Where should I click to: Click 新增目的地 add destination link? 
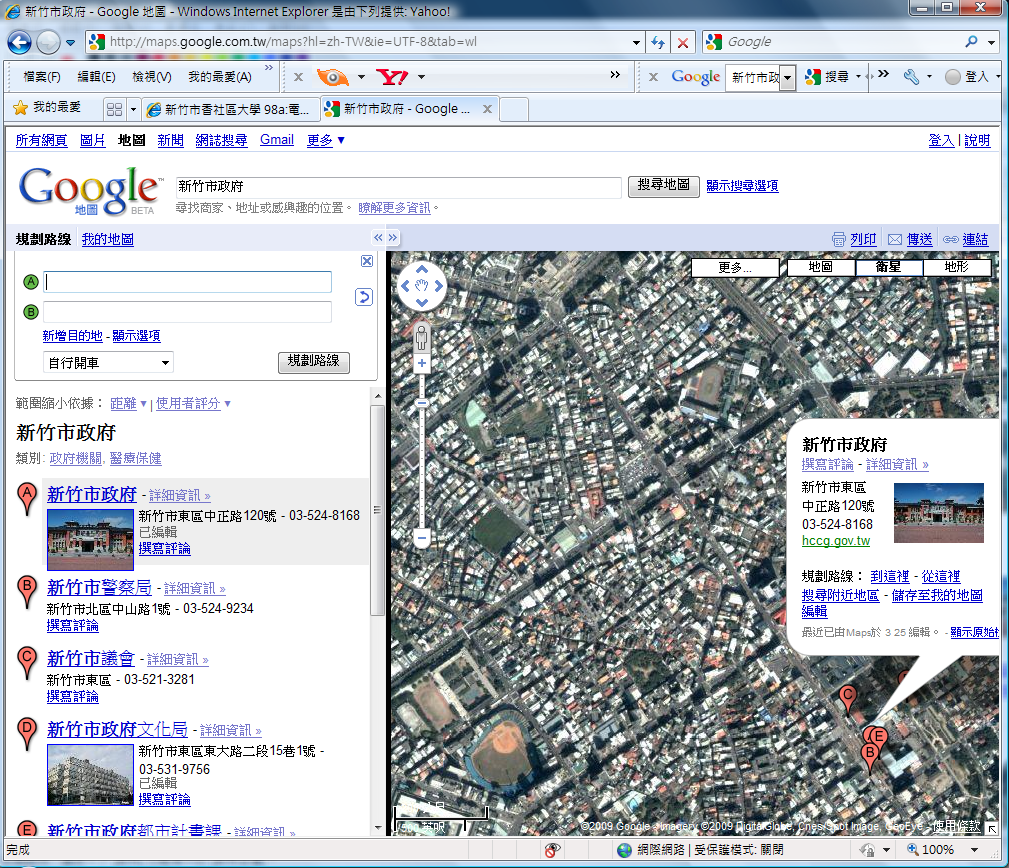click(72, 336)
